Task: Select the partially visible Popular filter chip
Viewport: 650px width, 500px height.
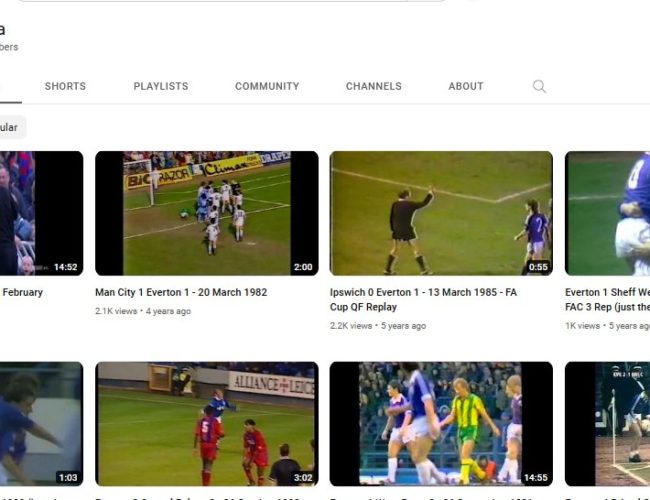Action: pyautogui.click(x=10, y=128)
